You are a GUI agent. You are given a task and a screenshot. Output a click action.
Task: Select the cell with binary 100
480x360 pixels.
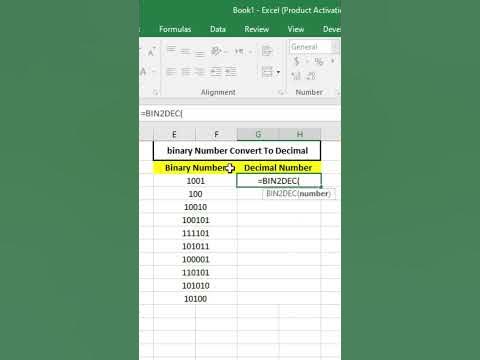click(x=195, y=194)
